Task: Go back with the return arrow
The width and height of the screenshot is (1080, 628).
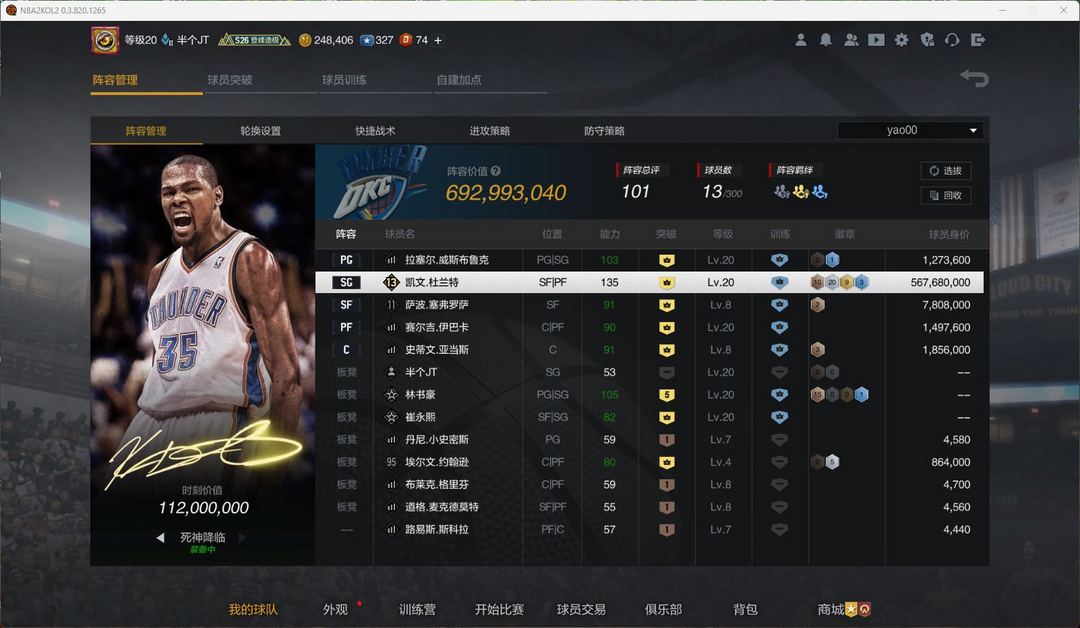Action: tap(975, 78)
